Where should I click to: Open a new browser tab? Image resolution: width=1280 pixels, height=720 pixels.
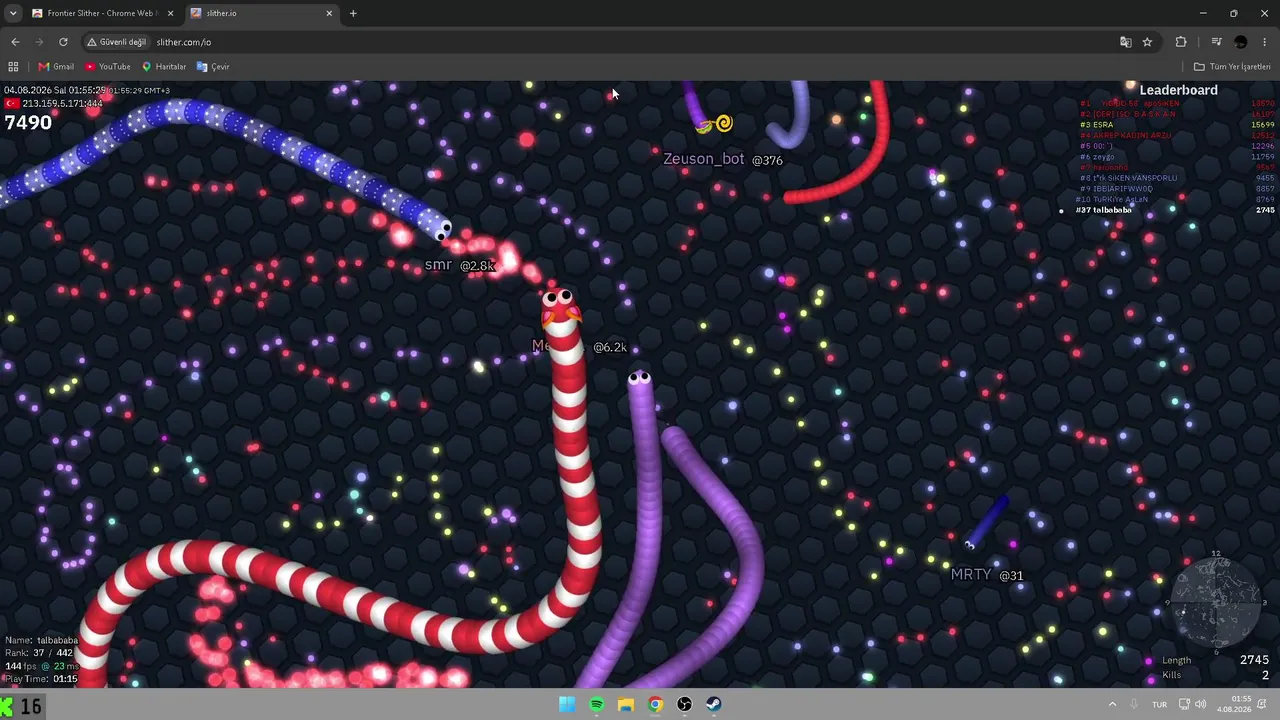(353, 13)
